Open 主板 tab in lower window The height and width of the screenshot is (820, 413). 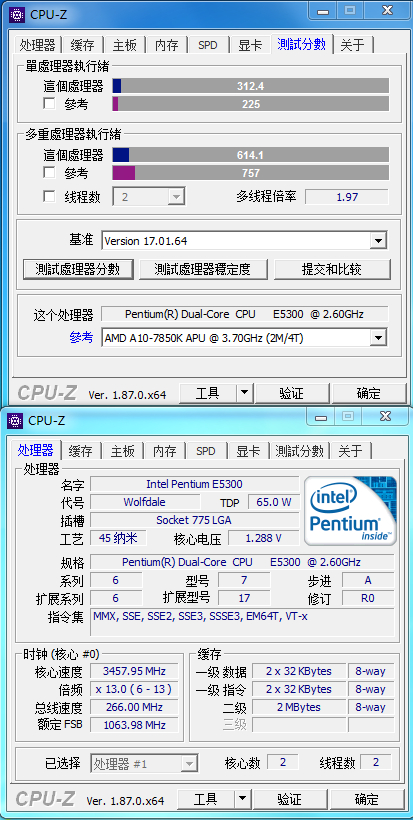[122, 451]
